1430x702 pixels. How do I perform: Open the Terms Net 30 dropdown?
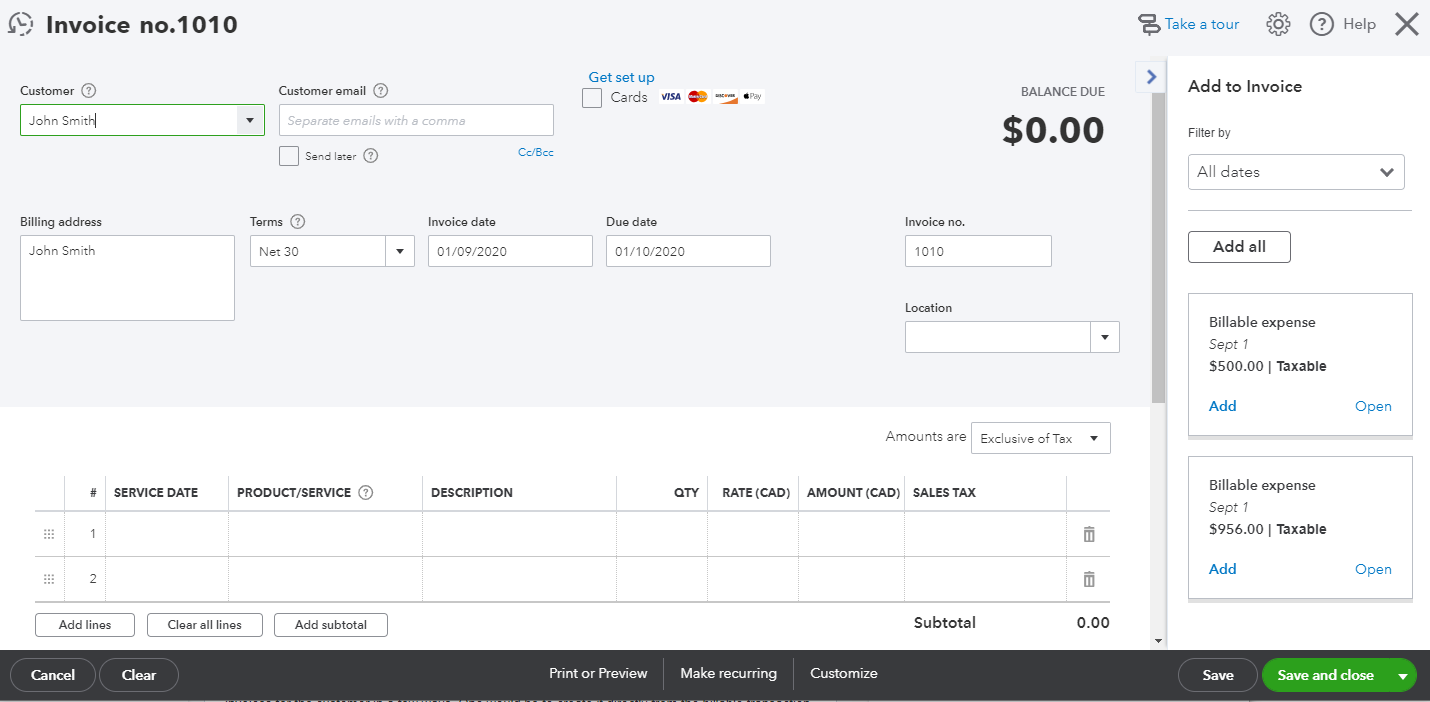pyautogui.click(x=400, y=251)
